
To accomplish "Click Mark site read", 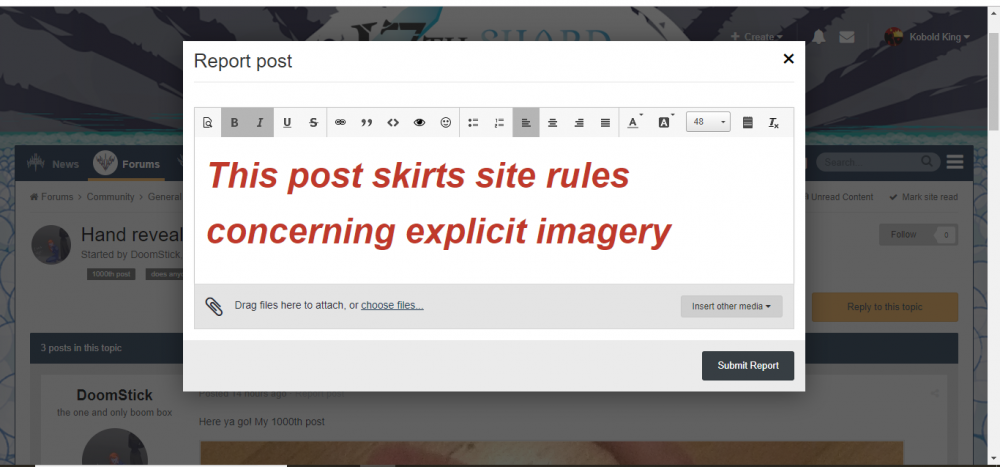I will click(923, 197).
